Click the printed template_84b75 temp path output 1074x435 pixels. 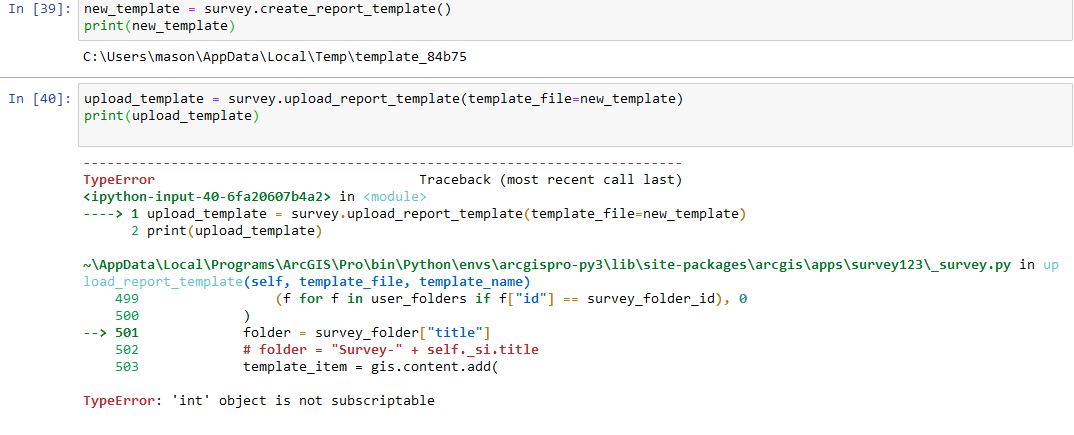275,57
